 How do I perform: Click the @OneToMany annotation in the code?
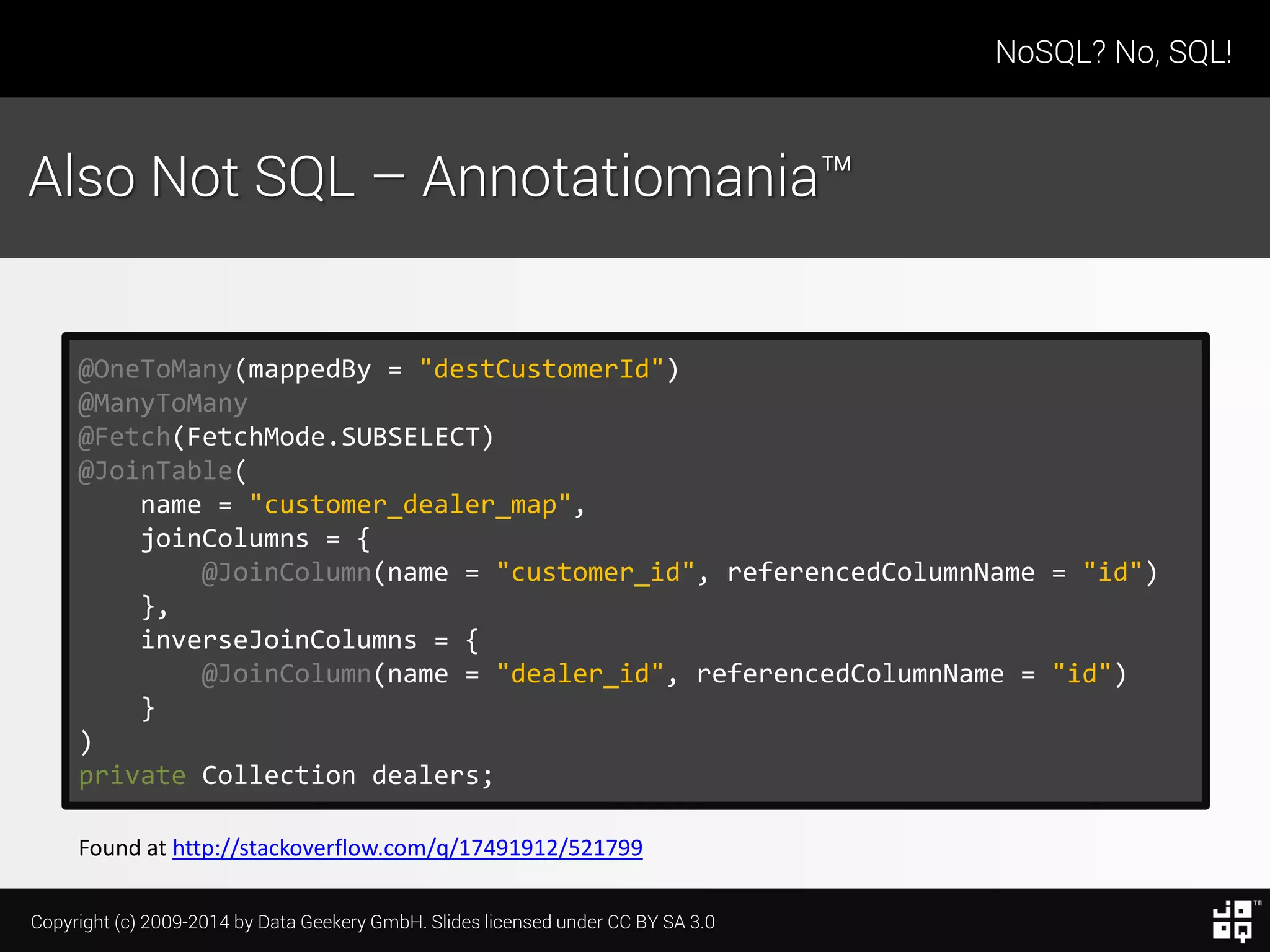click(x=155, y=369)
